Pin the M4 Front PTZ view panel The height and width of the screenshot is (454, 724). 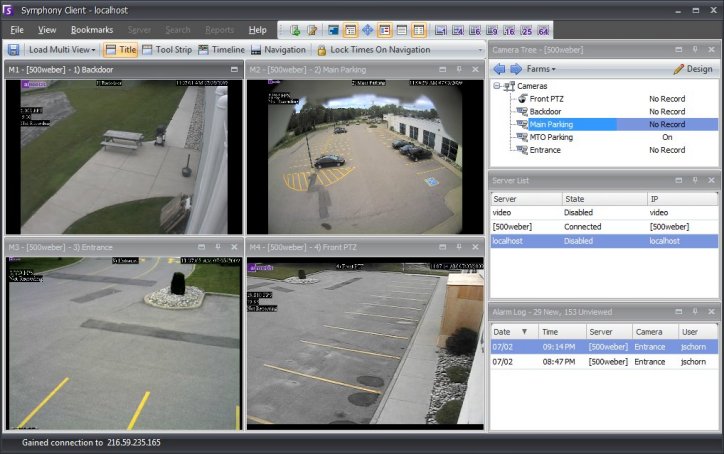[x=459, y=247]
